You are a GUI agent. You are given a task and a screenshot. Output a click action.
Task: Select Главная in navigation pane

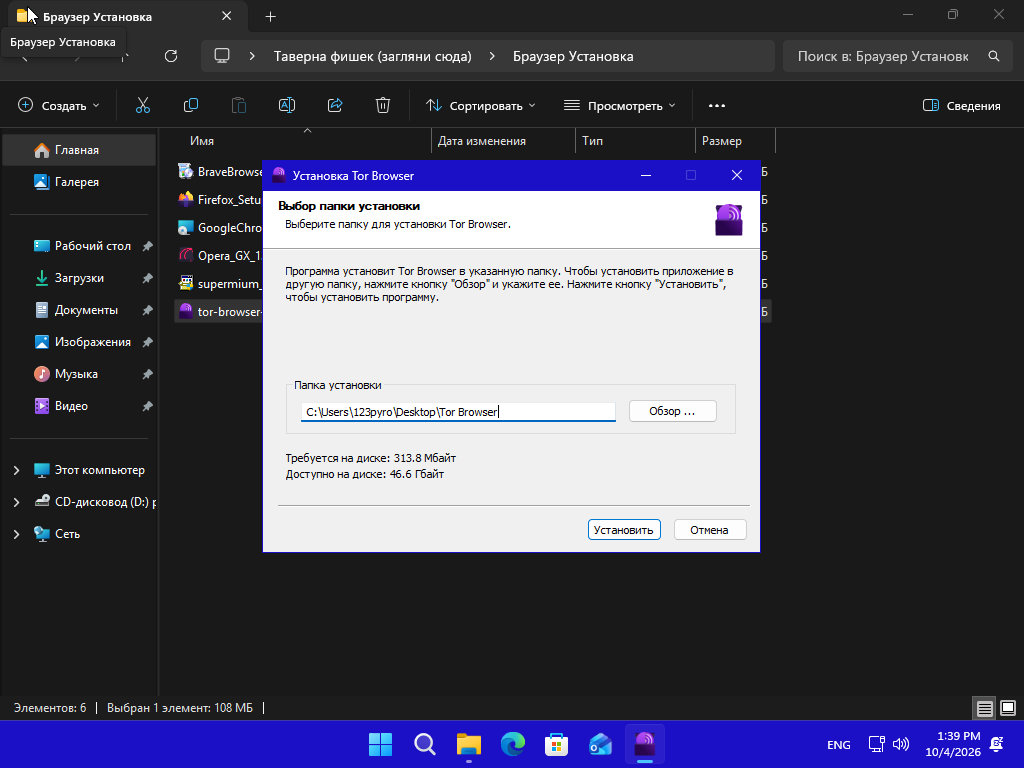point(79,150)
